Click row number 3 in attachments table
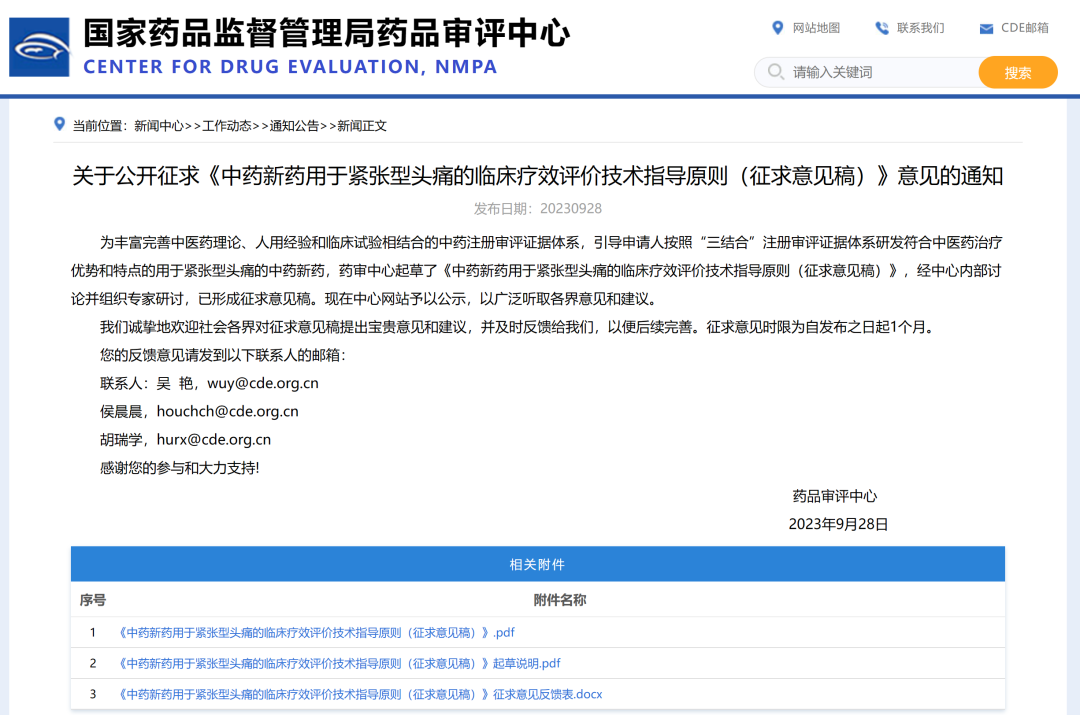The image size is (1080, 715). [92, 694]
